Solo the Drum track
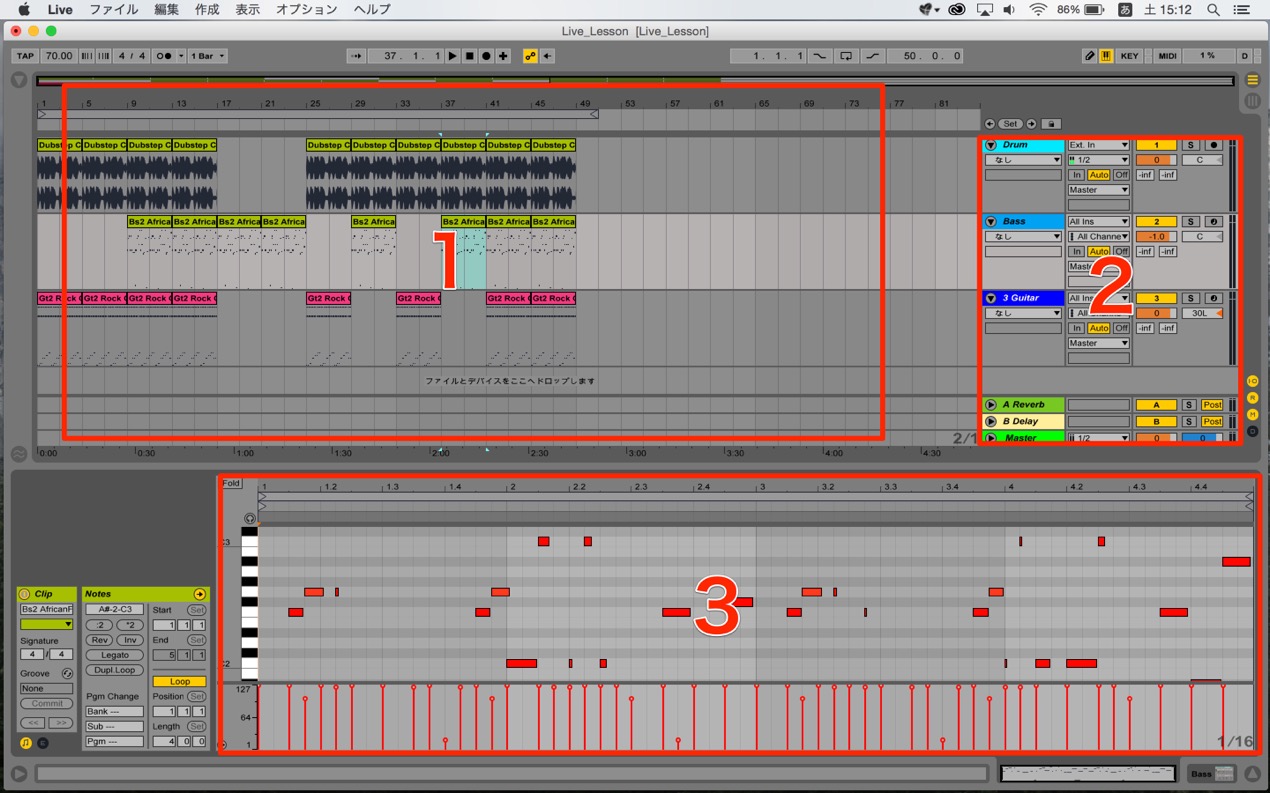The width and height of the screenshot is (1270, 793). pyautogui.click(x=1191, y=145)
